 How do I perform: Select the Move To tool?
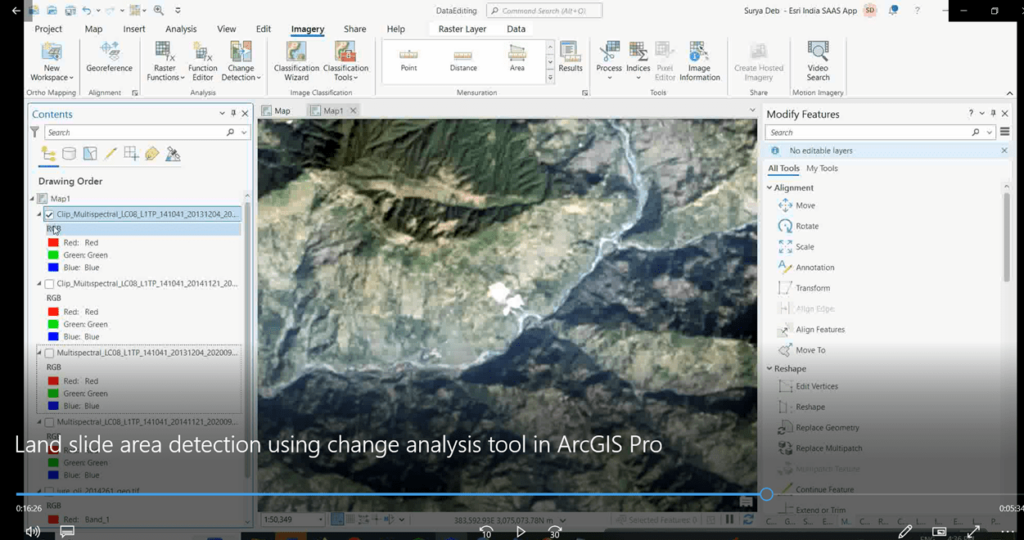801,350
